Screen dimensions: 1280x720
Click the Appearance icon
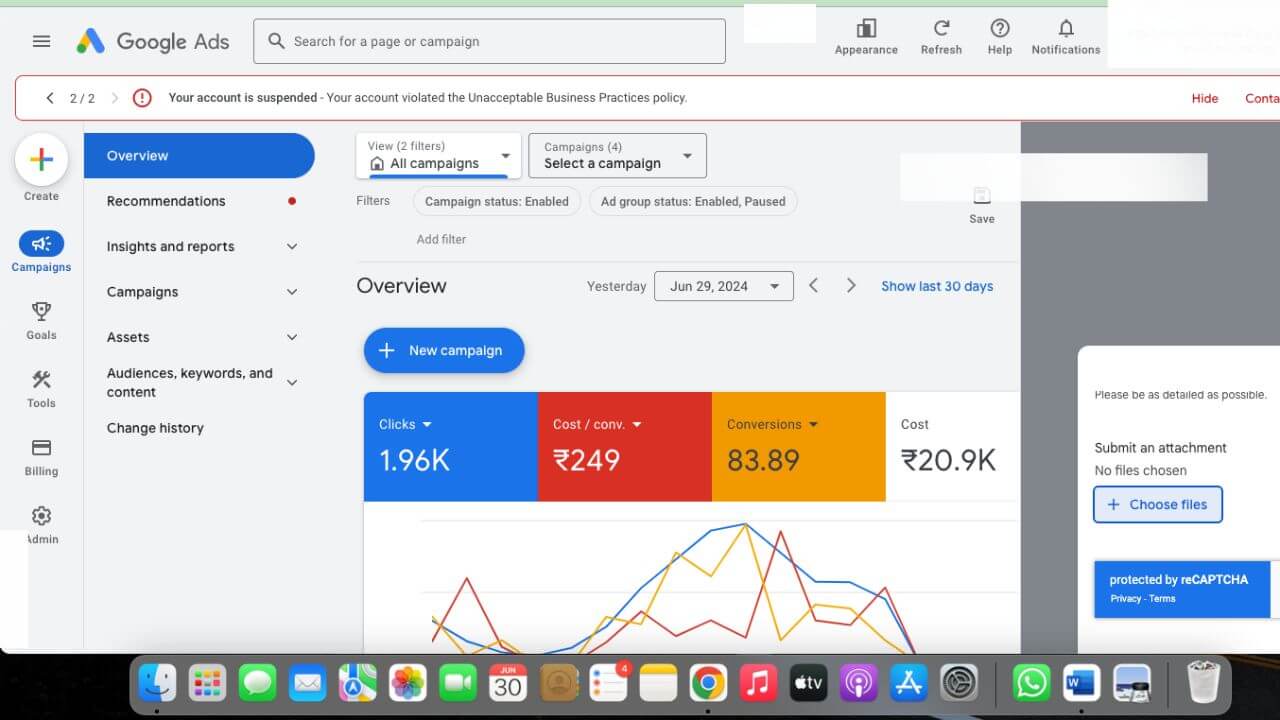tap(866, 29)
